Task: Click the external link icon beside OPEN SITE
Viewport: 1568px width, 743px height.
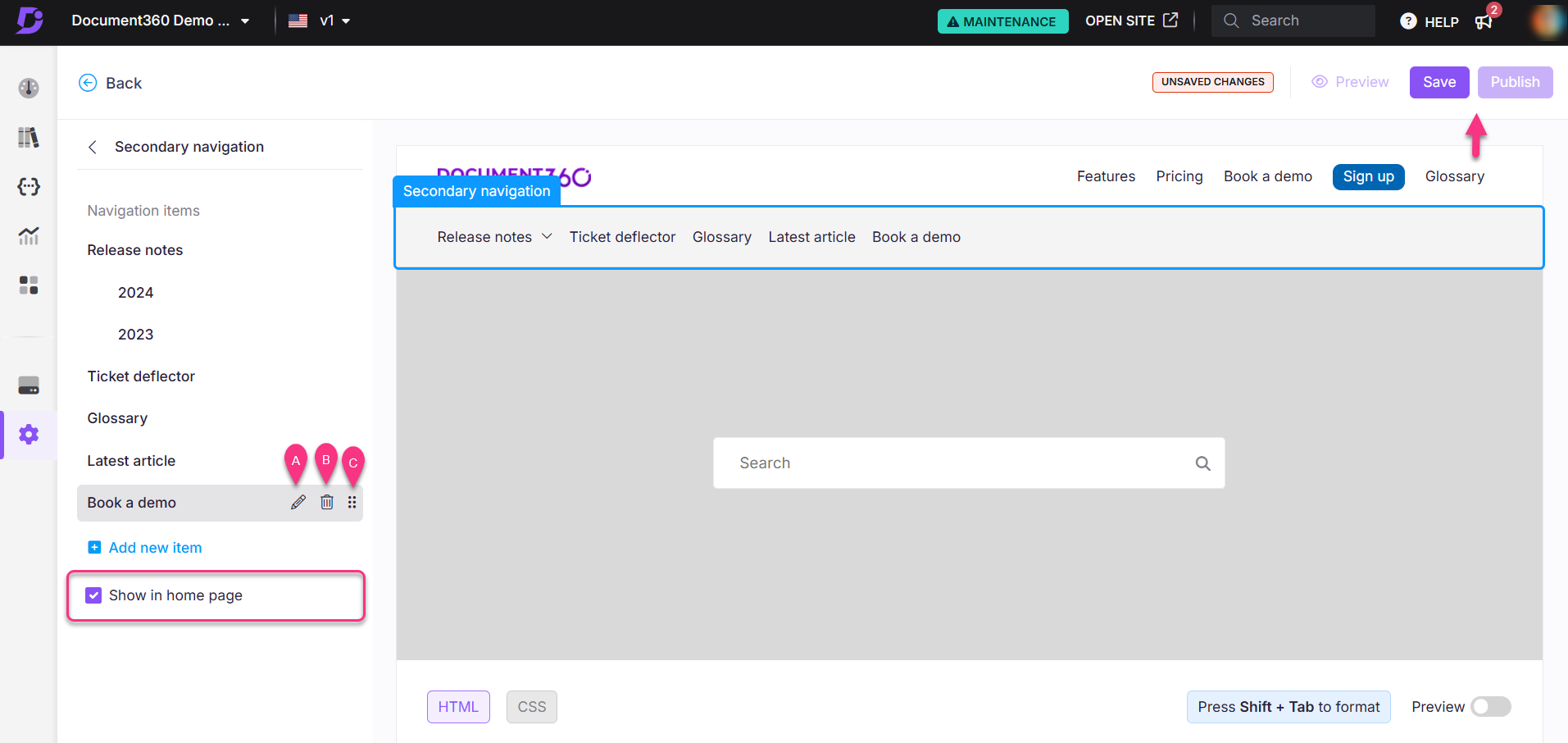Action: point(1170,20)
